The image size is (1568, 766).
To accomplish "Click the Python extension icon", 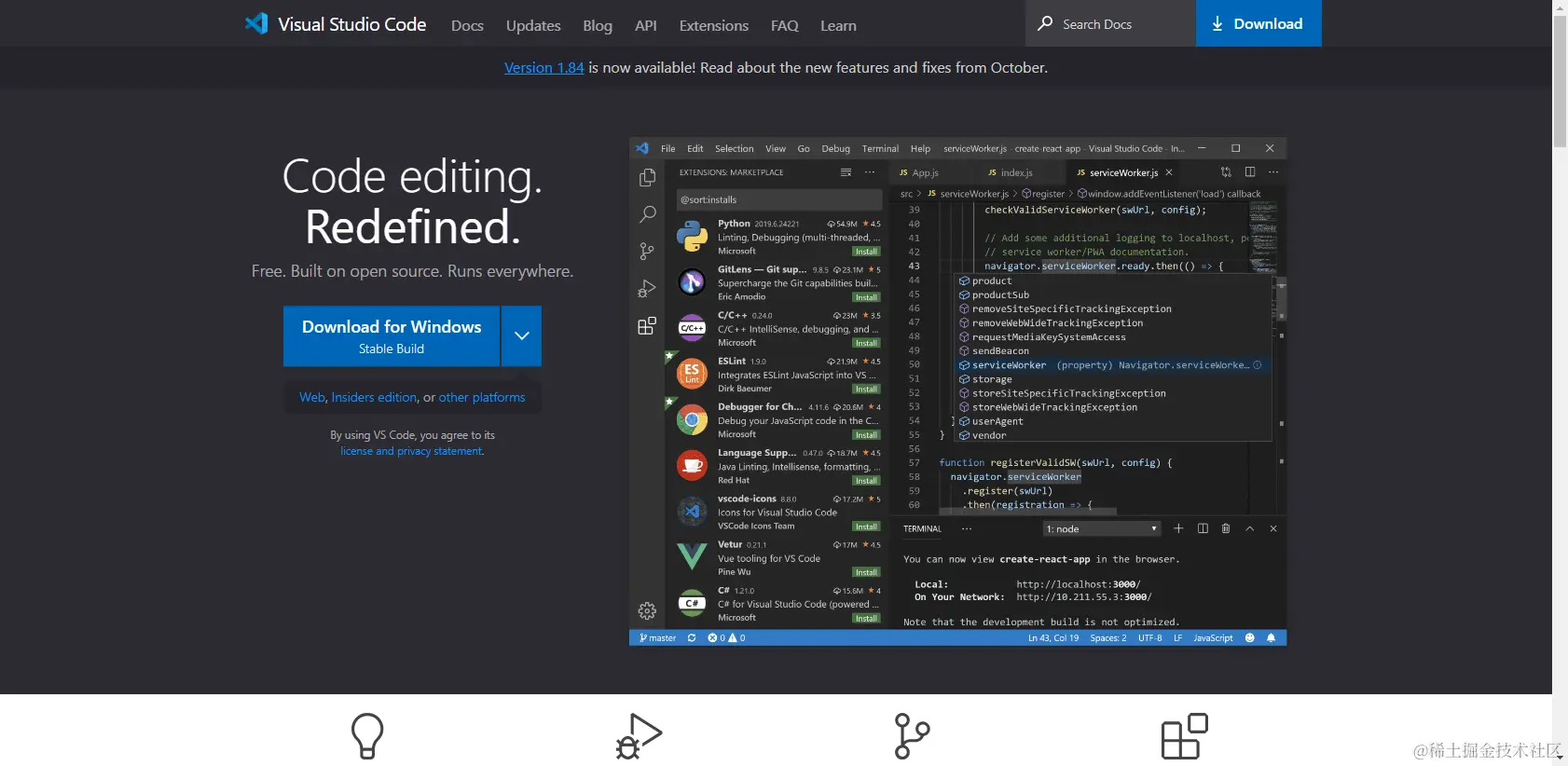I will [x=692, y=236].
